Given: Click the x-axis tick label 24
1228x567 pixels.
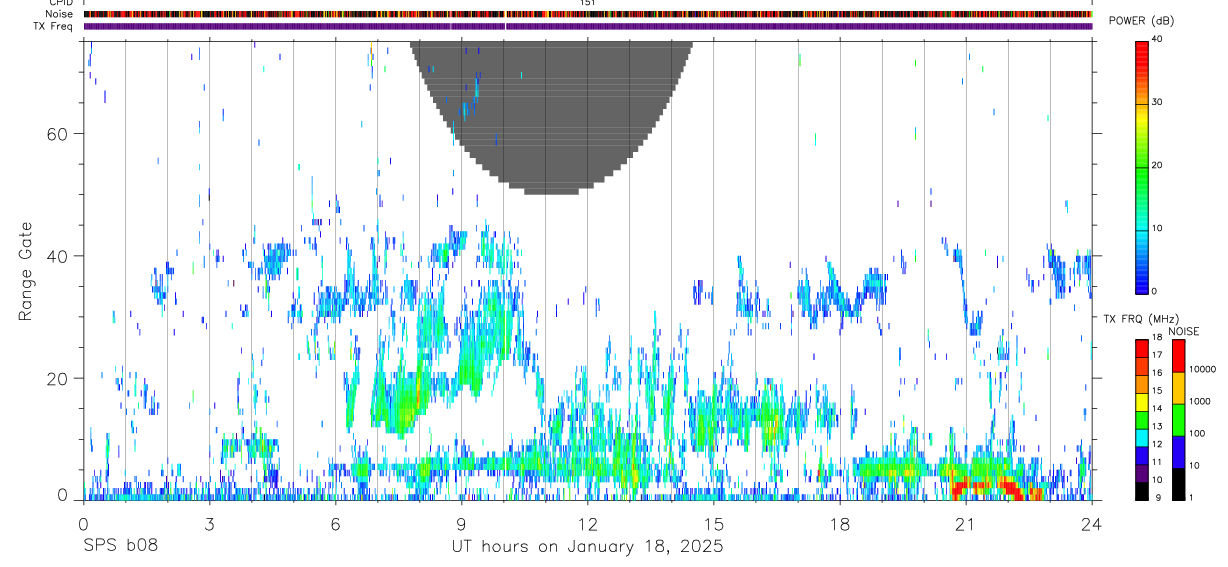Looking at the screenshot, I should tap(1091, 523).
